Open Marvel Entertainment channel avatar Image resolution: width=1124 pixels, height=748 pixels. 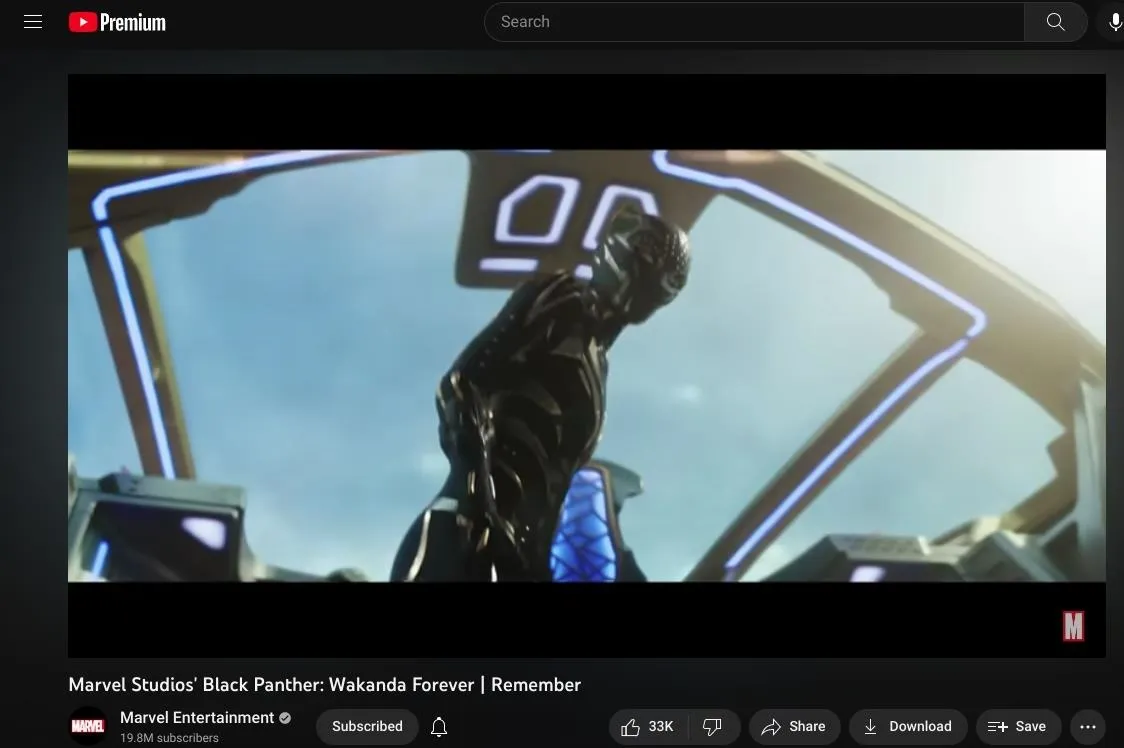(x=87, y=726)
